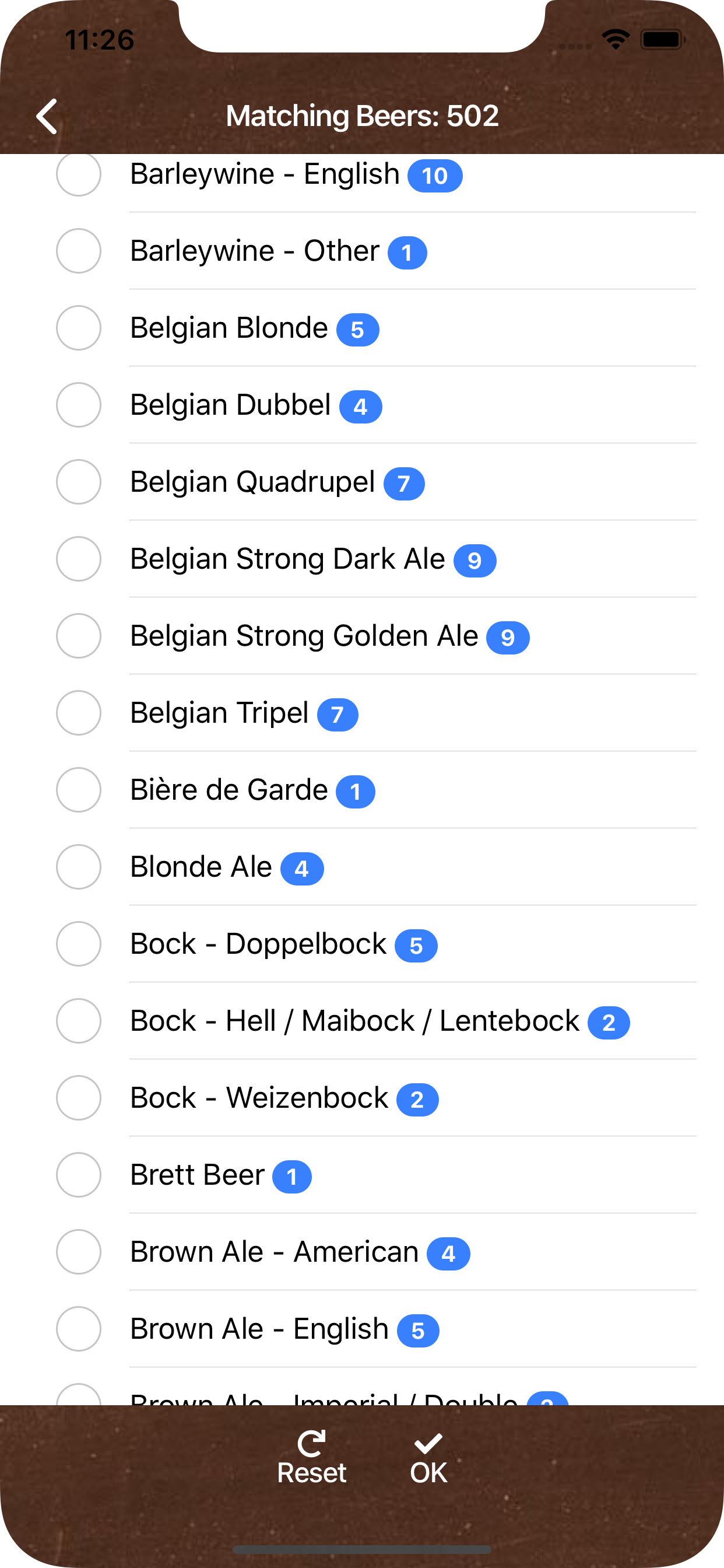Tap the Wi-Fi status icon
The image size is (724, 1568).
pyautogui.click(x=615, y=40)
